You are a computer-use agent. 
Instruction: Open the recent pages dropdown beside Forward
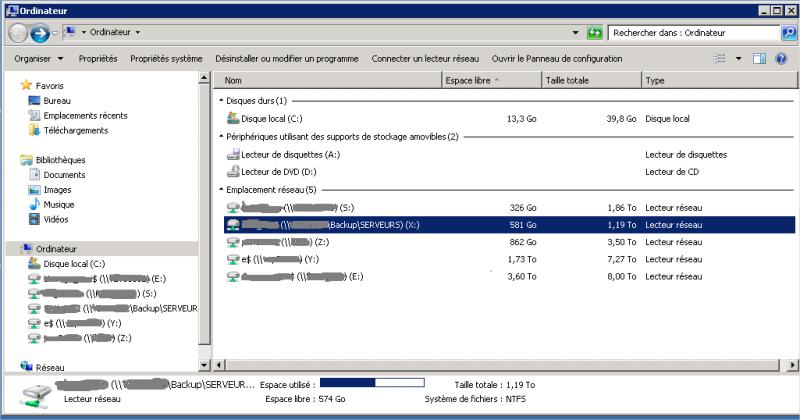pyautogui.click(x=55, y=33)
